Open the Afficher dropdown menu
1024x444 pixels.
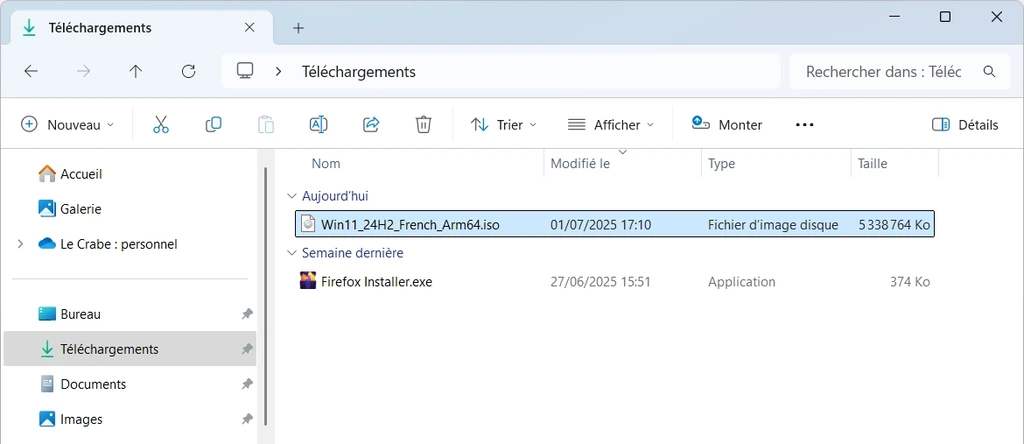tap(610, 125)
